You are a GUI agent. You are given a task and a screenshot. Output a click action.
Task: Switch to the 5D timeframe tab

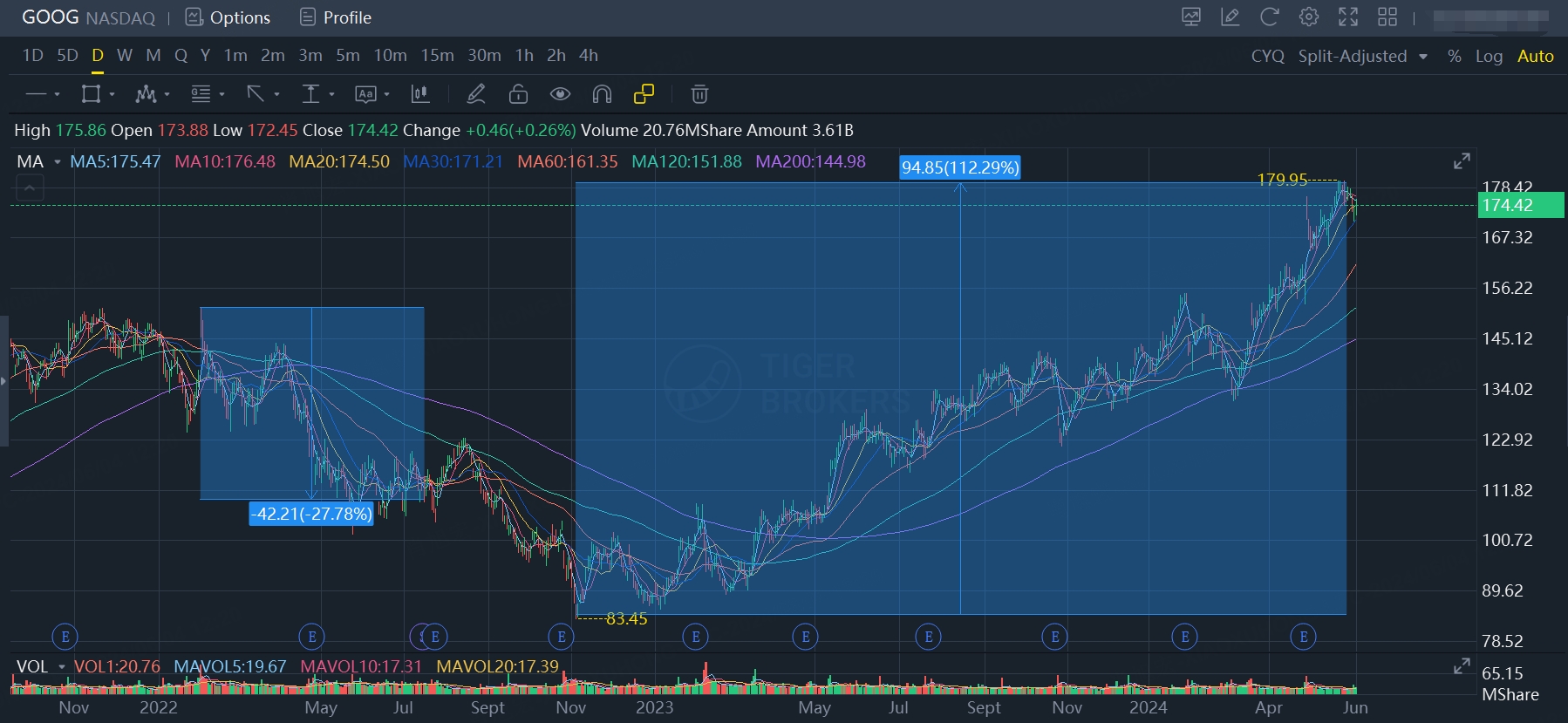point(67,56)
